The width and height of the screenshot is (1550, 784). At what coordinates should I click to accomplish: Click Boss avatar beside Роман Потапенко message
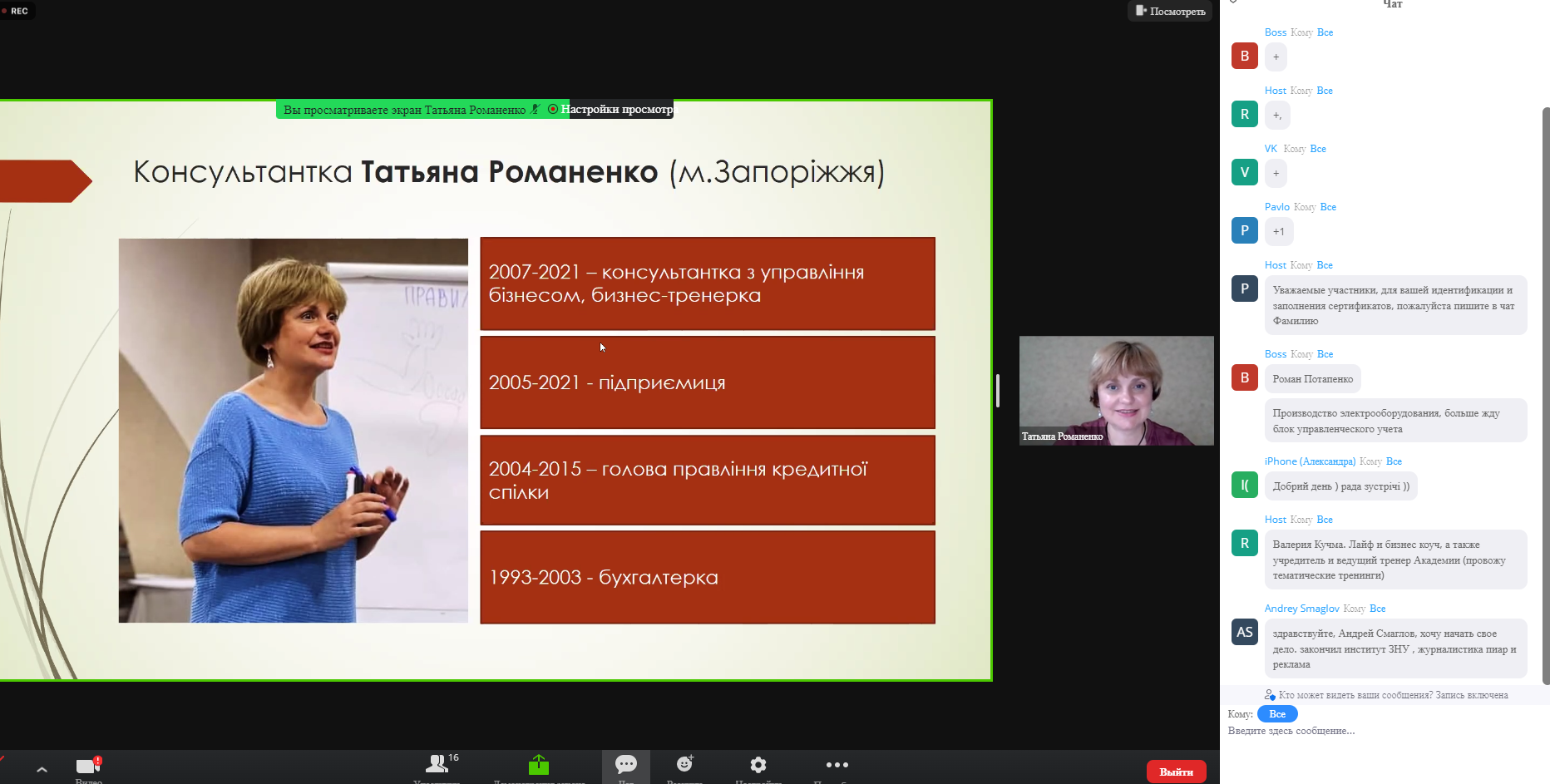click(1245, 377)
